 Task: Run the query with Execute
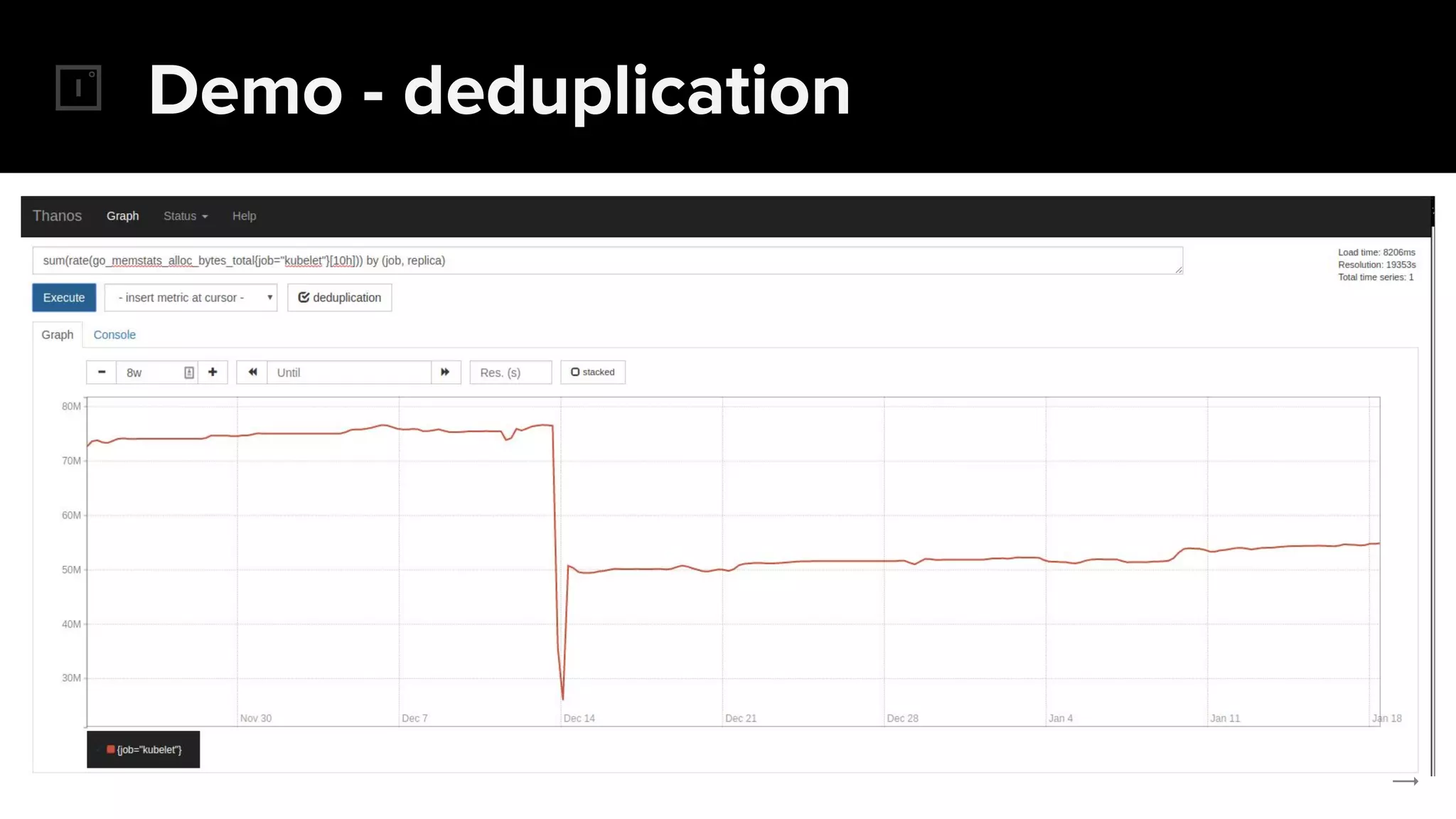[64, 297]
